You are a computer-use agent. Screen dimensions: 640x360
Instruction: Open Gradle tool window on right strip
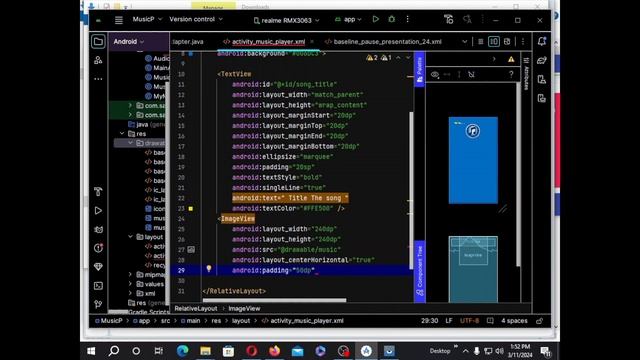pos(542,60)
